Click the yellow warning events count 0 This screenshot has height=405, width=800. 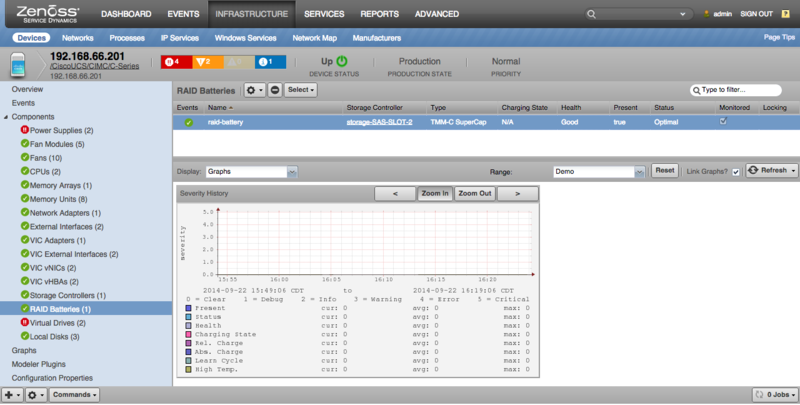(x=239, y=62)
